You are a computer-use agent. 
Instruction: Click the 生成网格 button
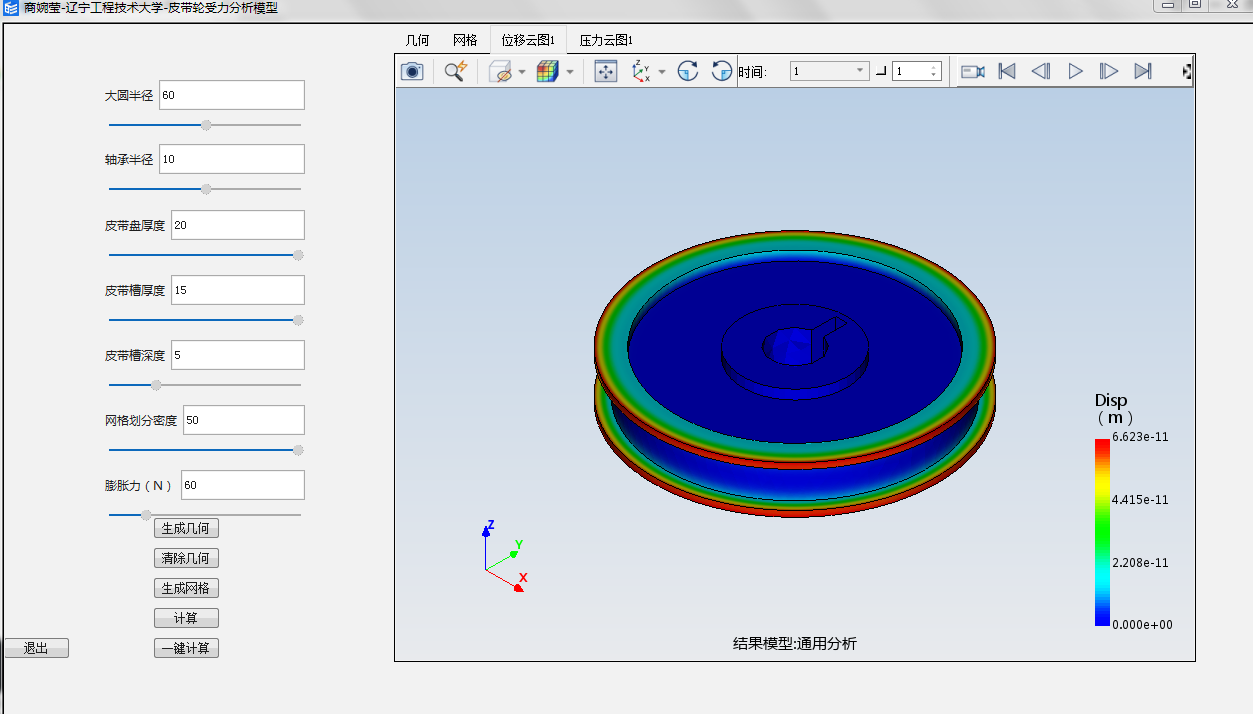pyautogui.click(x=186, y=588)
